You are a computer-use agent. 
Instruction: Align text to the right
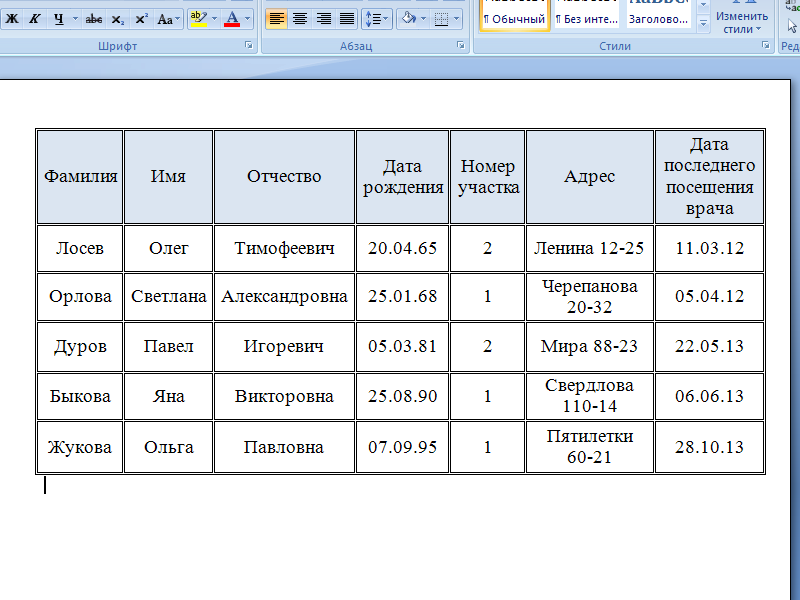324,19
